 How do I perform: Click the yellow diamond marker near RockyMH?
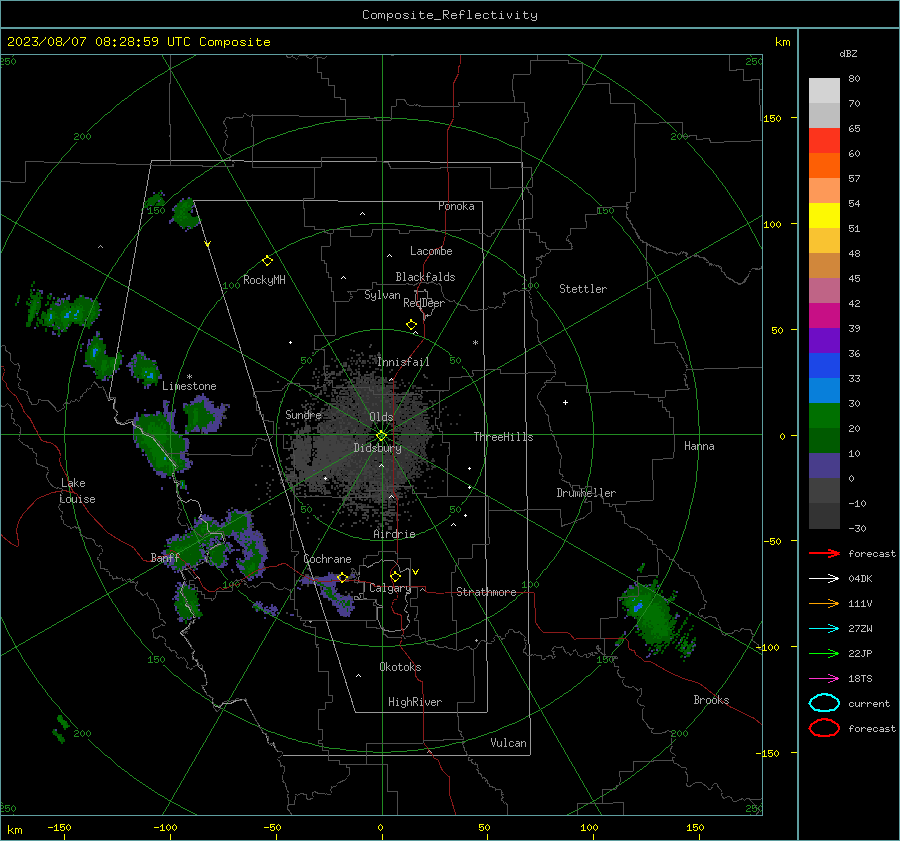pos(267,261)
